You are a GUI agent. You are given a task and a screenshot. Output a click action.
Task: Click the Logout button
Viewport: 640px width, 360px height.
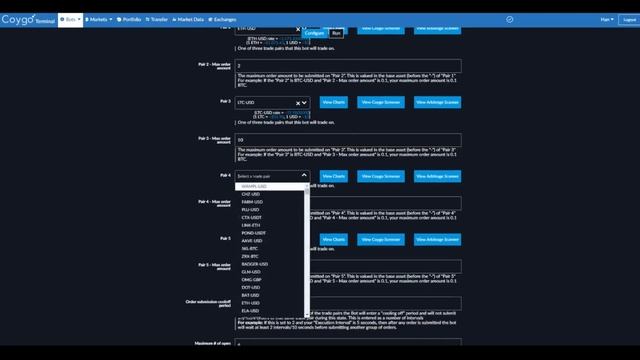pyautogui.click(x=629, y=20)
